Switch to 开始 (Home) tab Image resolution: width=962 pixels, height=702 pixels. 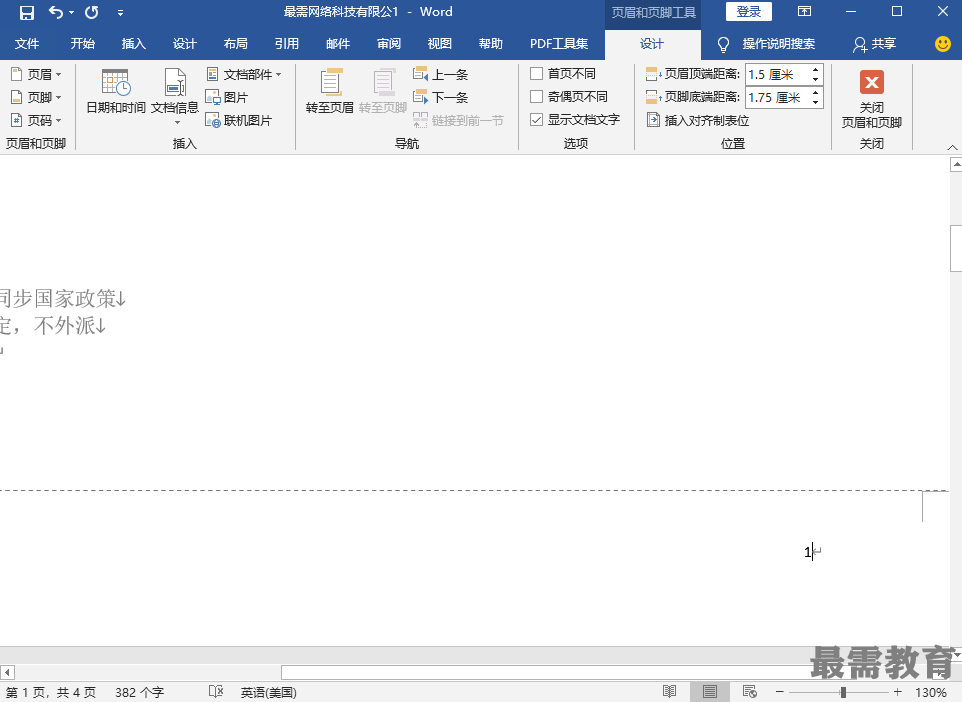[x=82, y=44]
